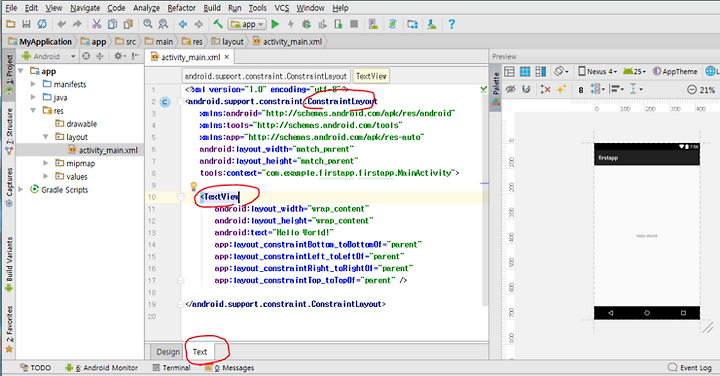Open the VCS menu
Image resolution: width=720 pixels, height=376 pixels.
pos(281,8)
